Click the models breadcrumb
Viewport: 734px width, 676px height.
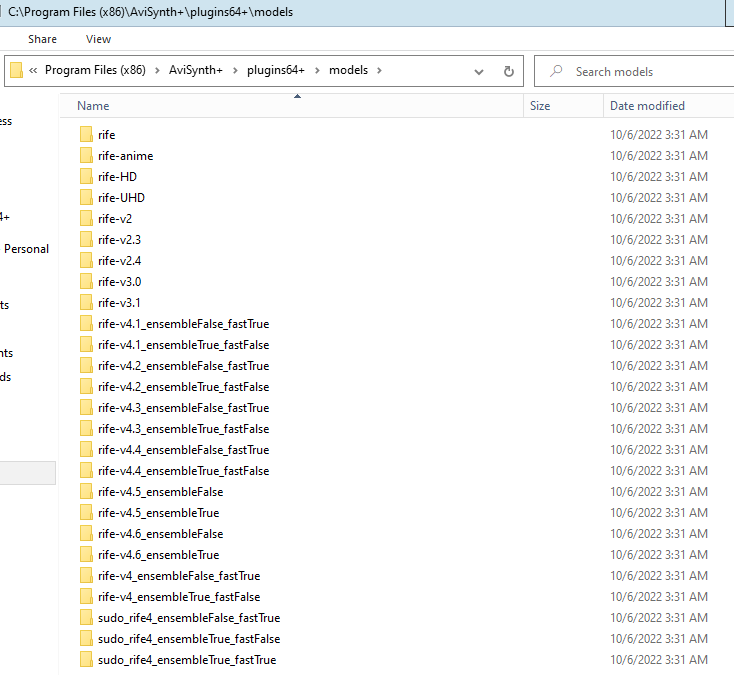tap(348, 70)
